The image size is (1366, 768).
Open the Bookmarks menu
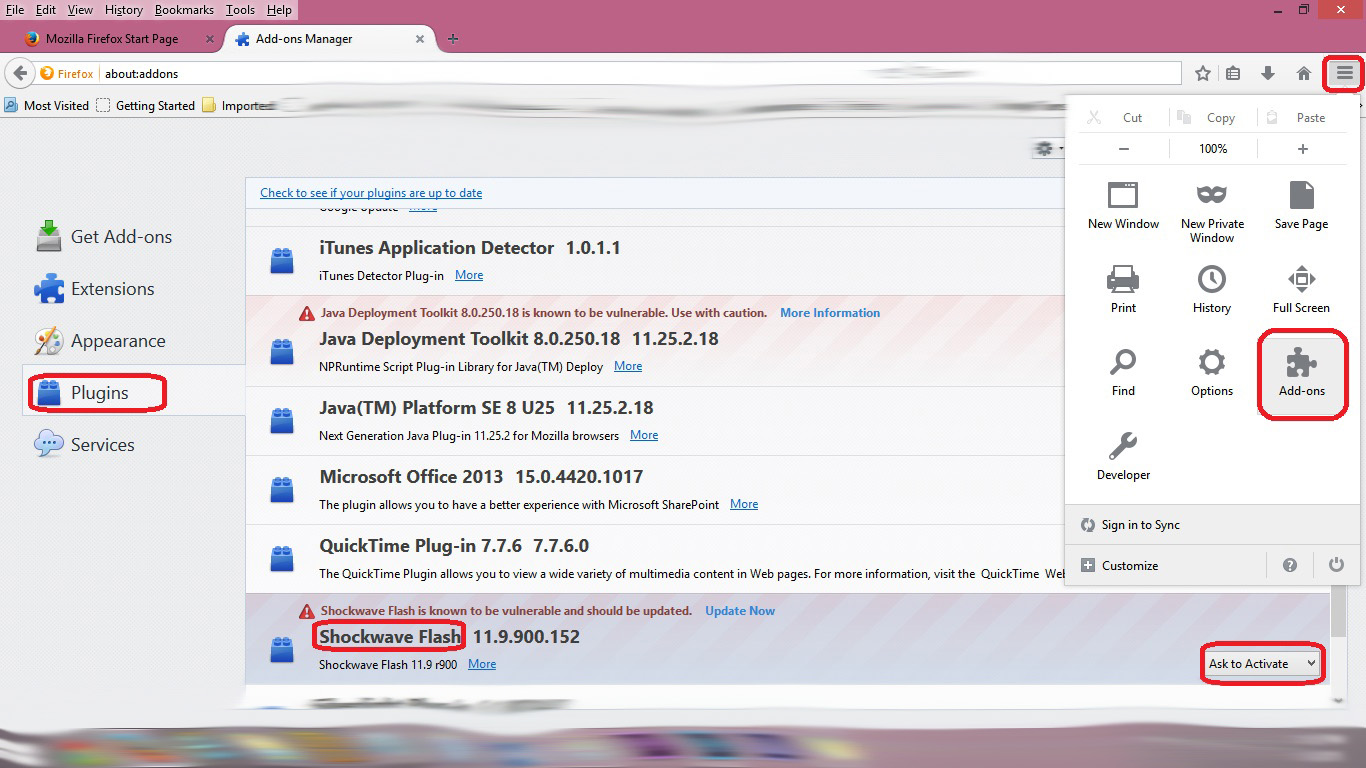(x=185, y=10)
